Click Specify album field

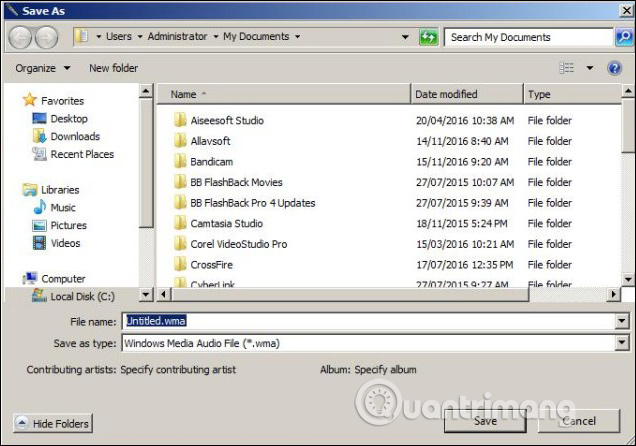pos(385,370)
